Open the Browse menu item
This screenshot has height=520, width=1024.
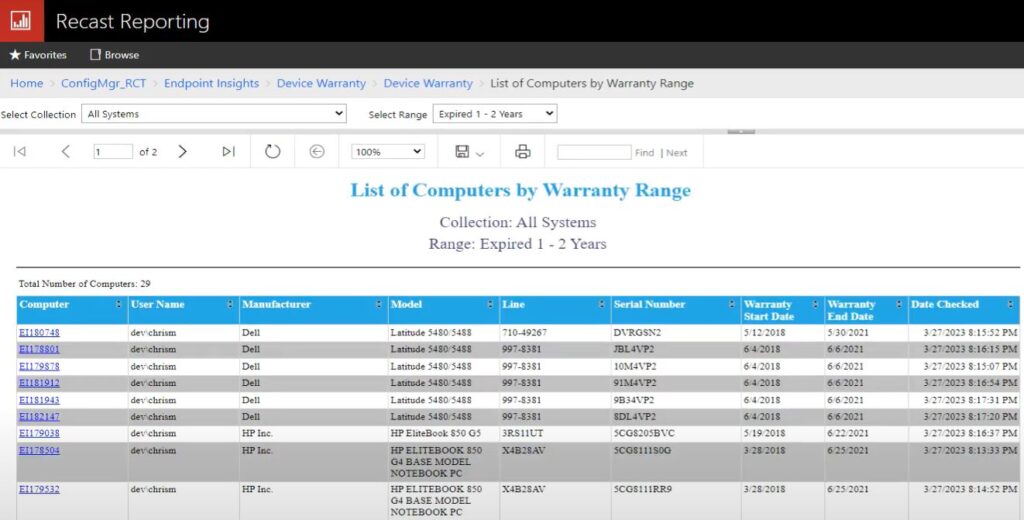pos(114,55)
